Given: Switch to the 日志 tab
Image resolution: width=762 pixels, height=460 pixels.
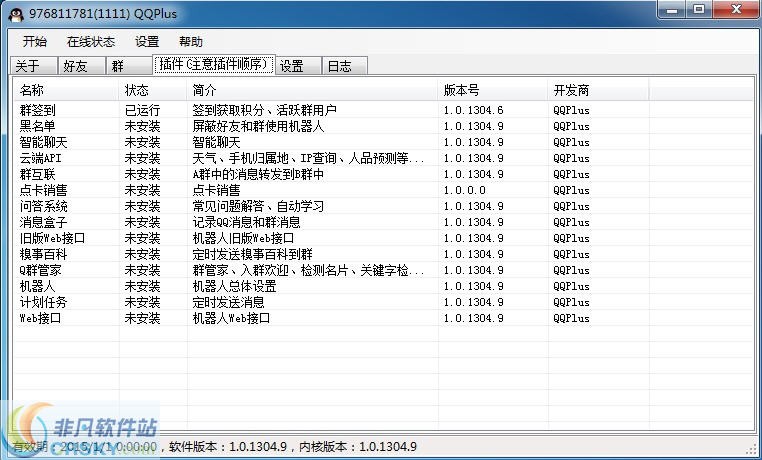Looking at the screenshot, I should 345,66.
